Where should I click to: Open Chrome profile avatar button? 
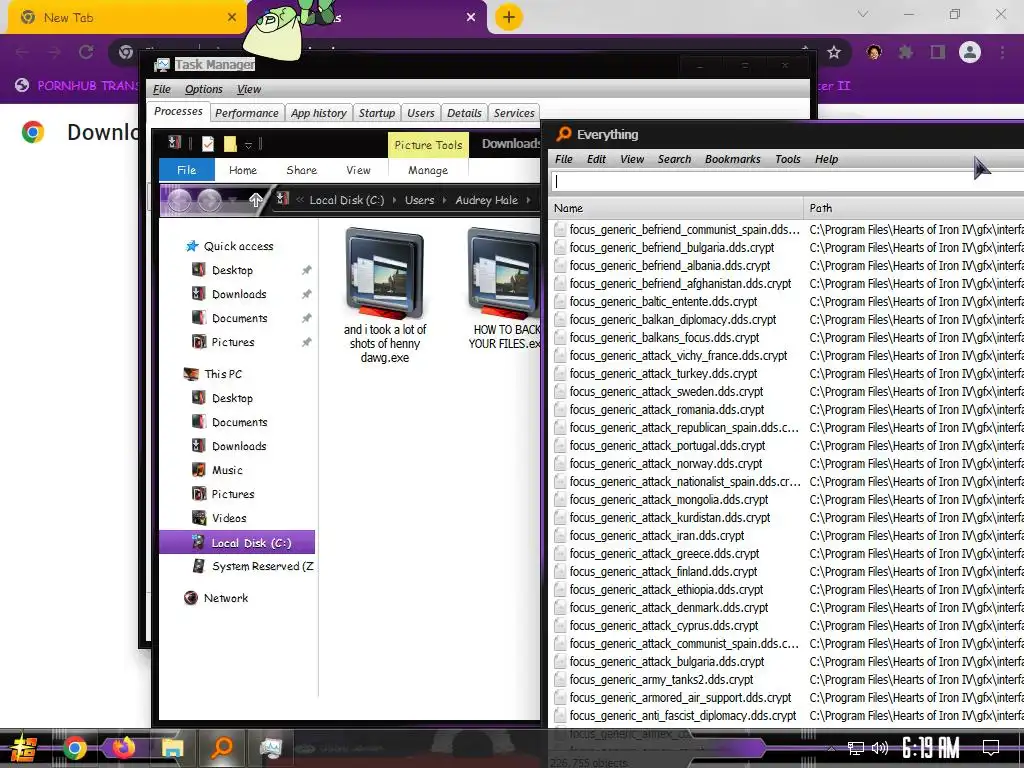click(x=970, y=52)
